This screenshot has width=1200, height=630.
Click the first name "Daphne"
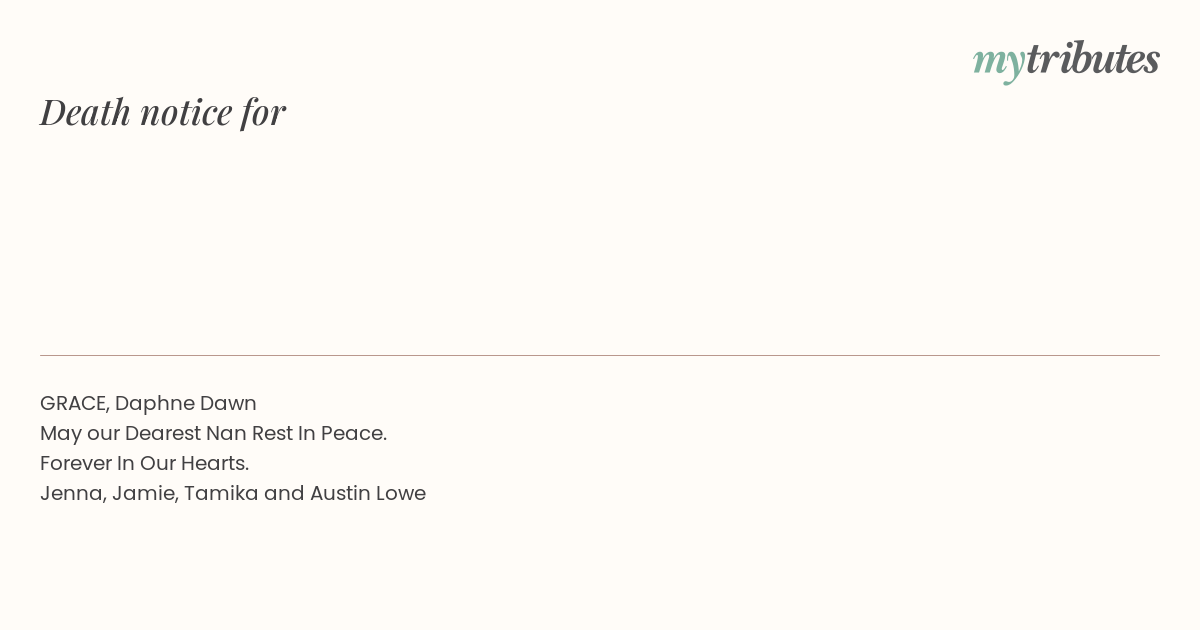click(x=154, y=404)
